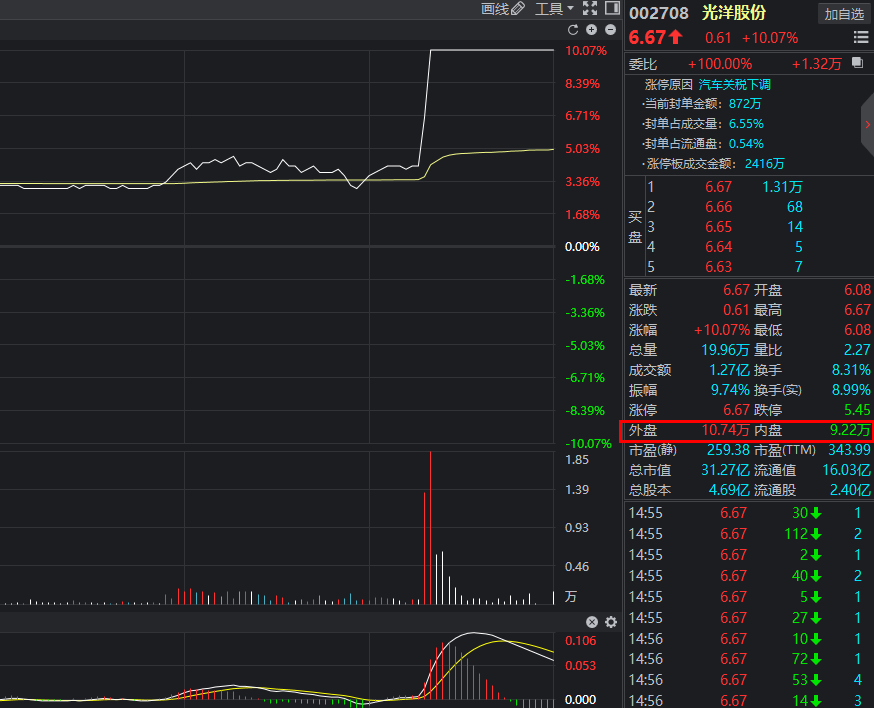This screenshot has height=708, width=874.
Task: Click stock name 光洋股份
Action: (x=734, y=13)
